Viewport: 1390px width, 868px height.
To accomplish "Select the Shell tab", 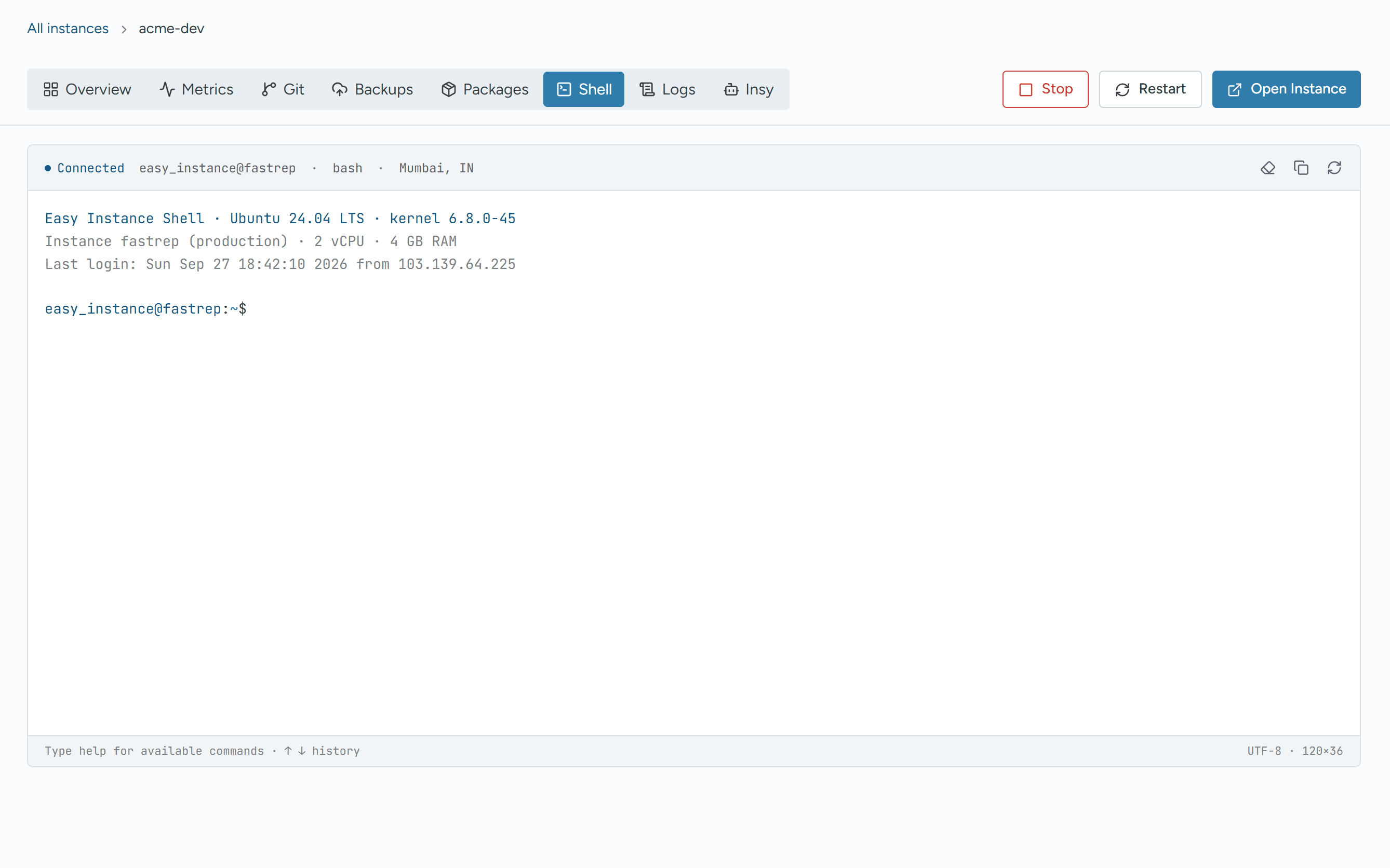I will click(583, 89).
